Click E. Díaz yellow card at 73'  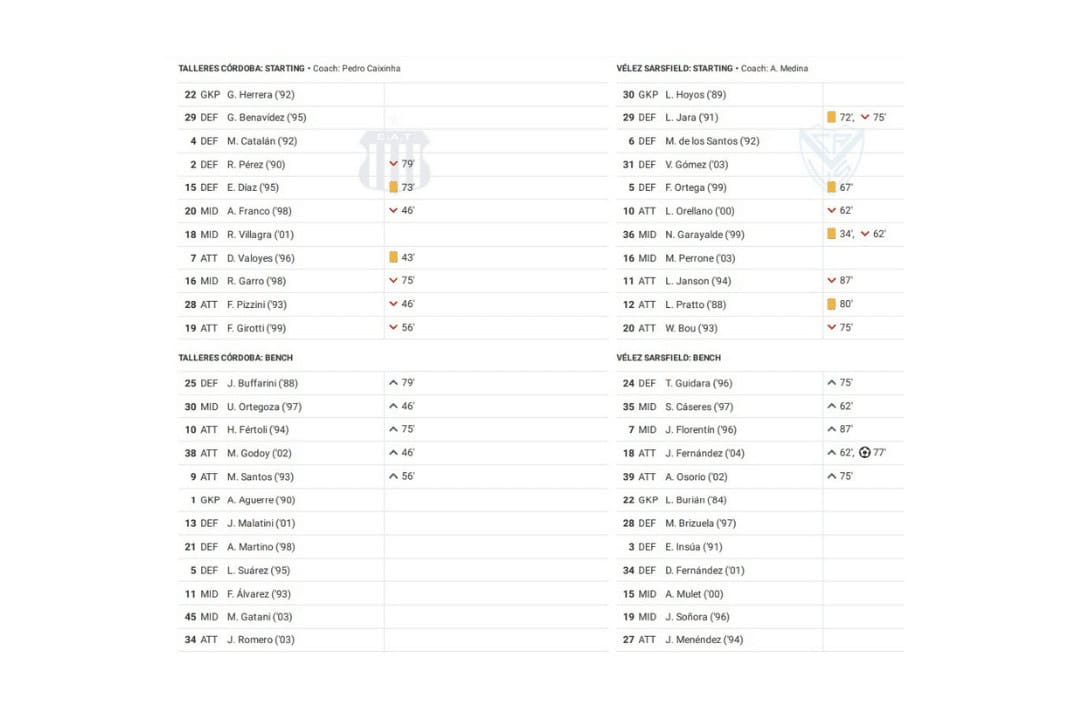click(x=393, y=188)
